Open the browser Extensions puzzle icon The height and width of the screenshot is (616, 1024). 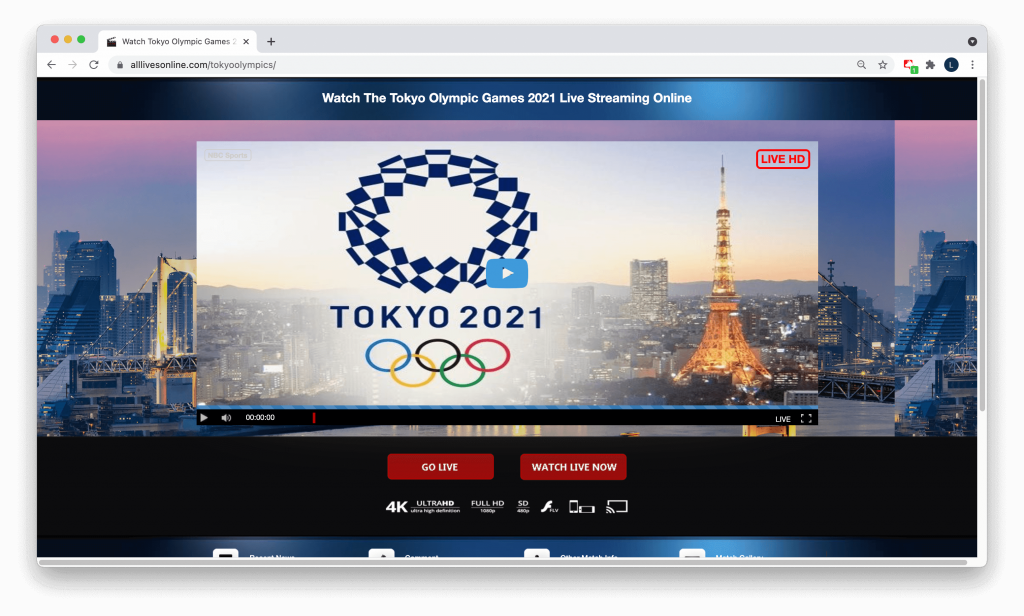930,65
